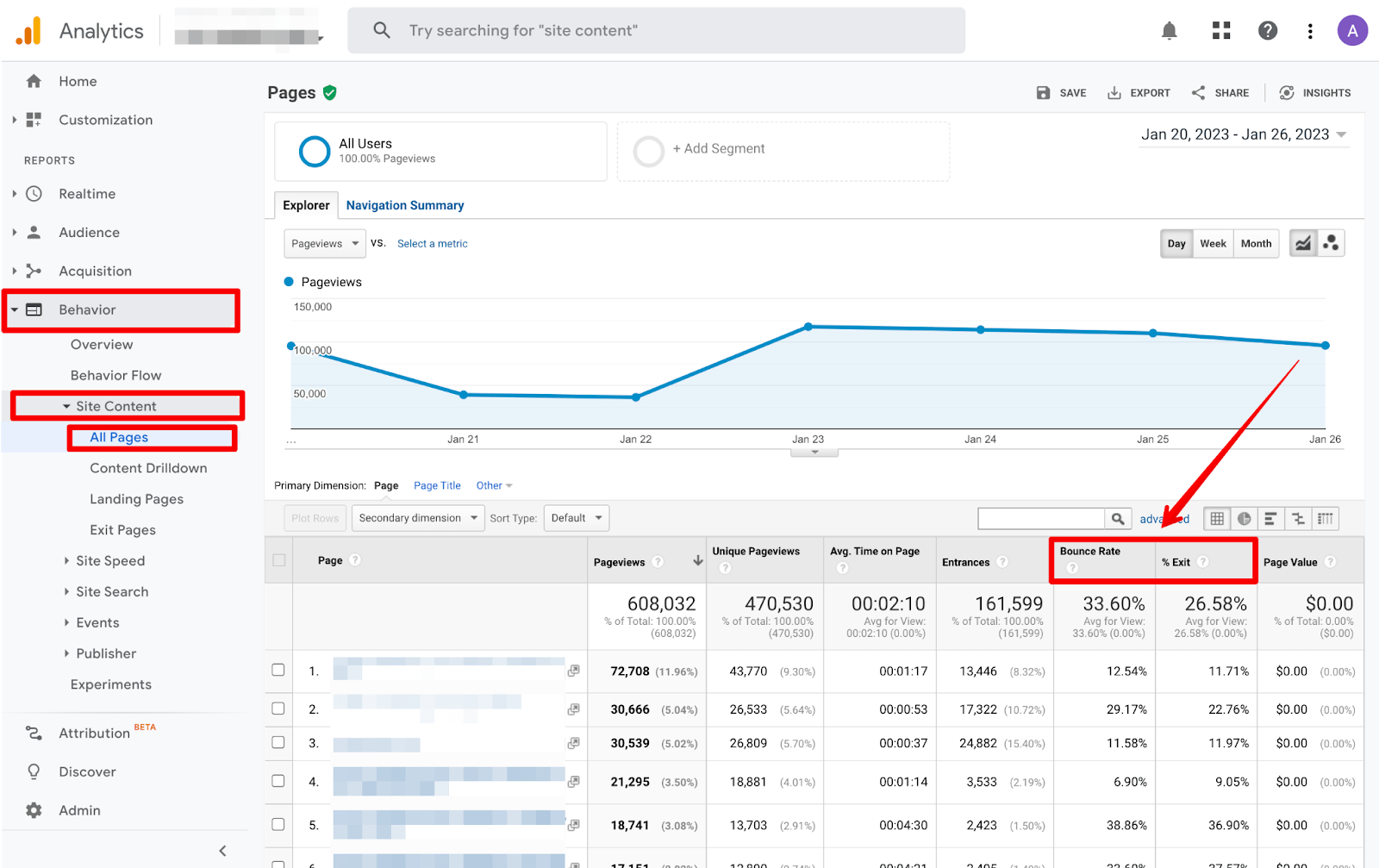The image size is (1379, 868).
Task: Switch to percentage pie chart view
Action: [1244, 518]
